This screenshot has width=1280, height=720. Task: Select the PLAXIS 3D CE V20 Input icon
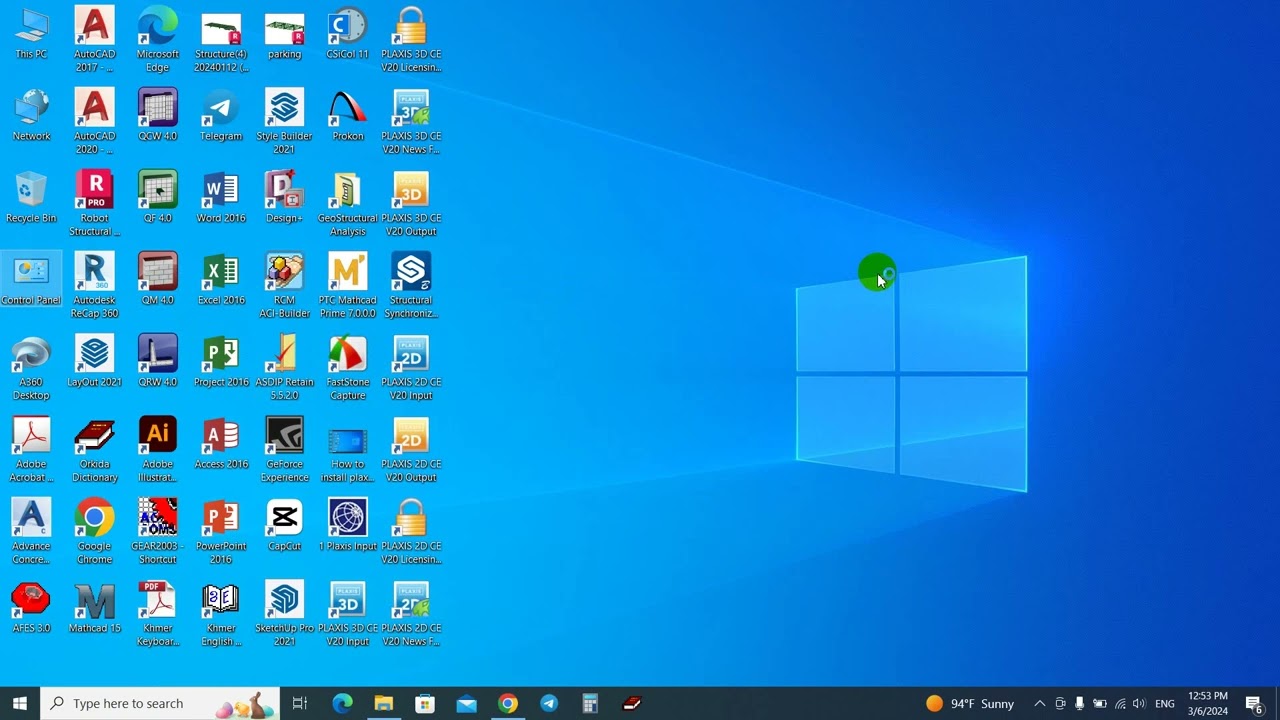point(347,614)
